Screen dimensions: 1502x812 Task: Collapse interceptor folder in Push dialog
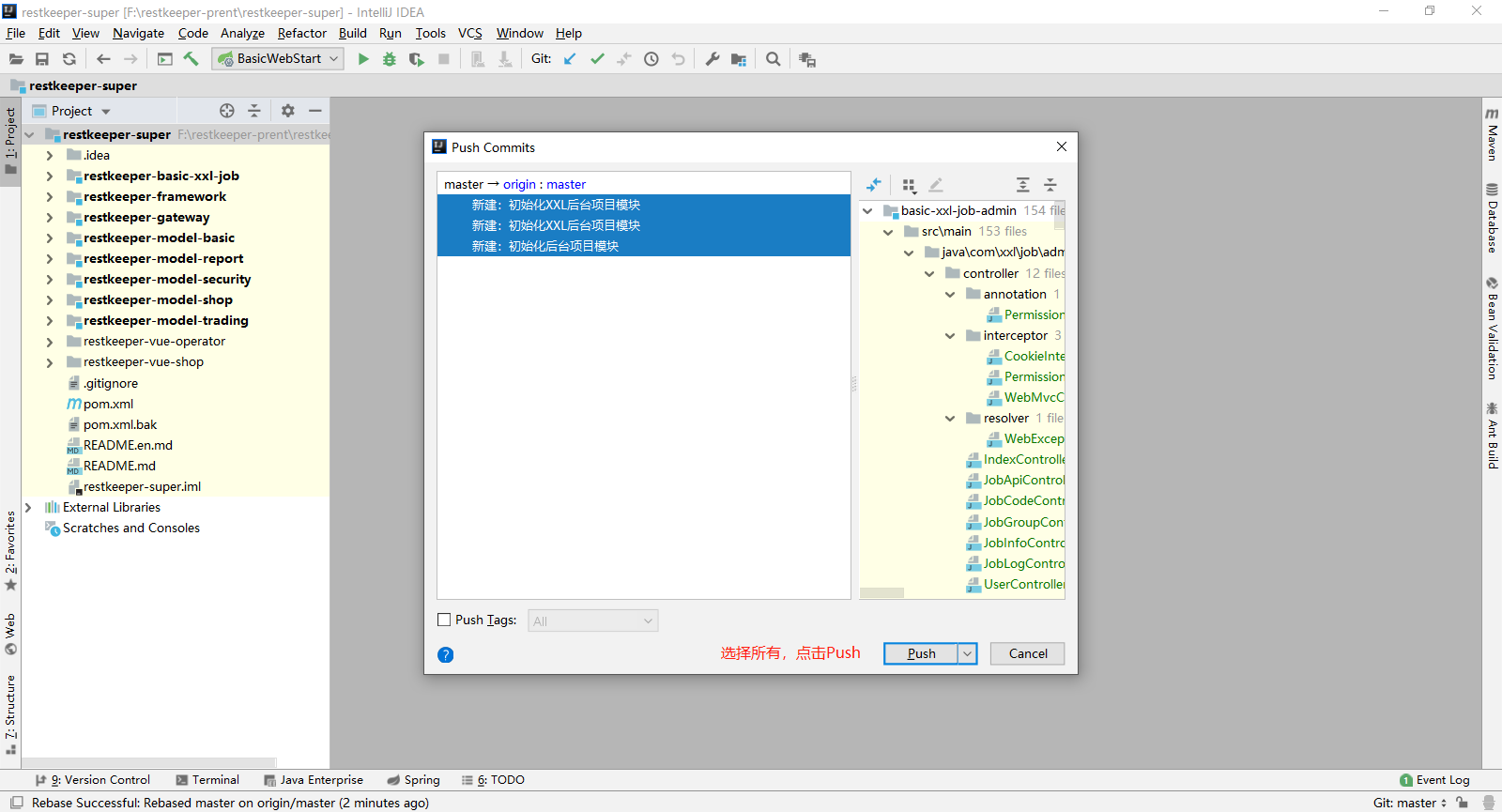pos(950,336)
